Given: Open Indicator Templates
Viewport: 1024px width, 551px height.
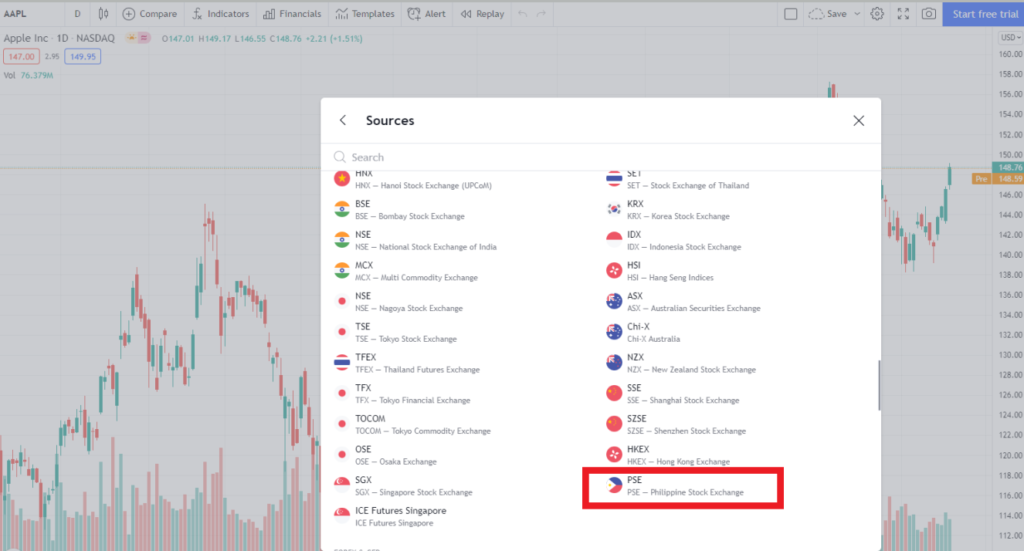Looking at the screenshot, I should point(364,14).
